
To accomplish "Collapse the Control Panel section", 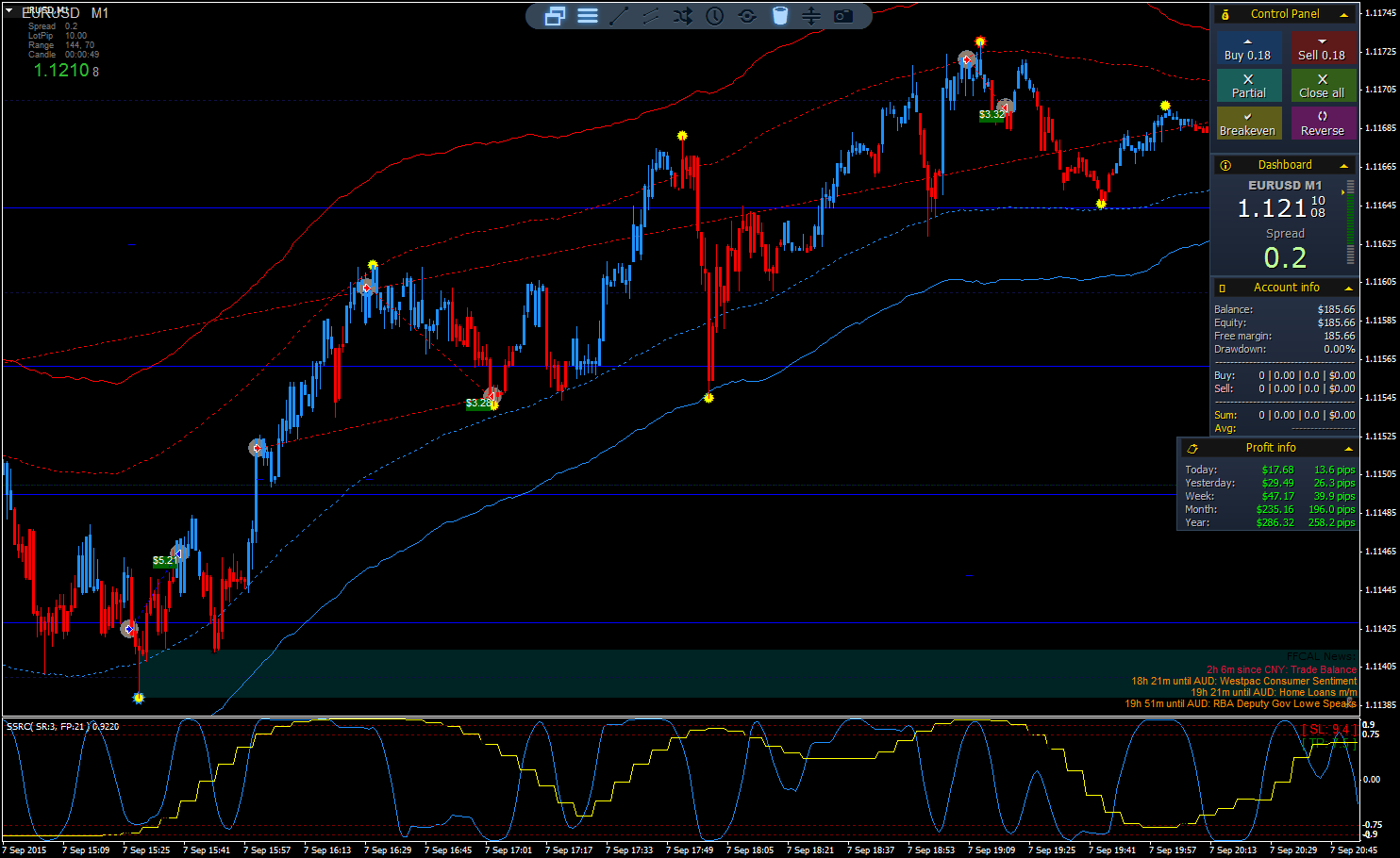I will tap(1344, 14).
